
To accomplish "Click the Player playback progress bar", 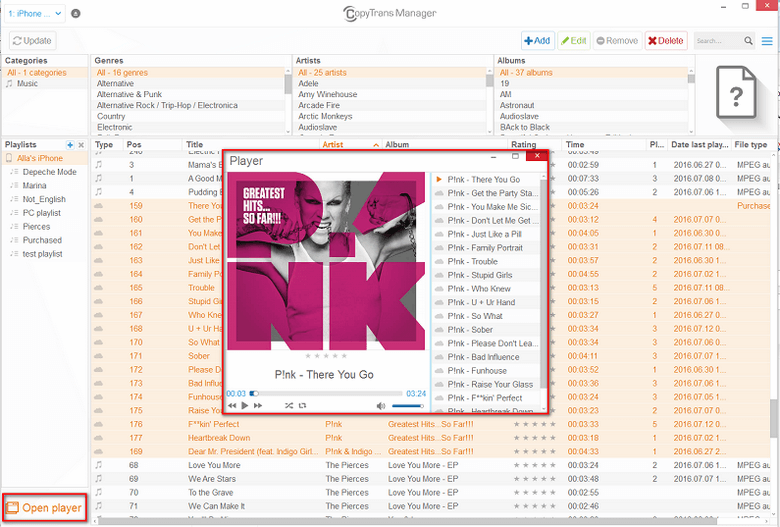I will point(326,394).
